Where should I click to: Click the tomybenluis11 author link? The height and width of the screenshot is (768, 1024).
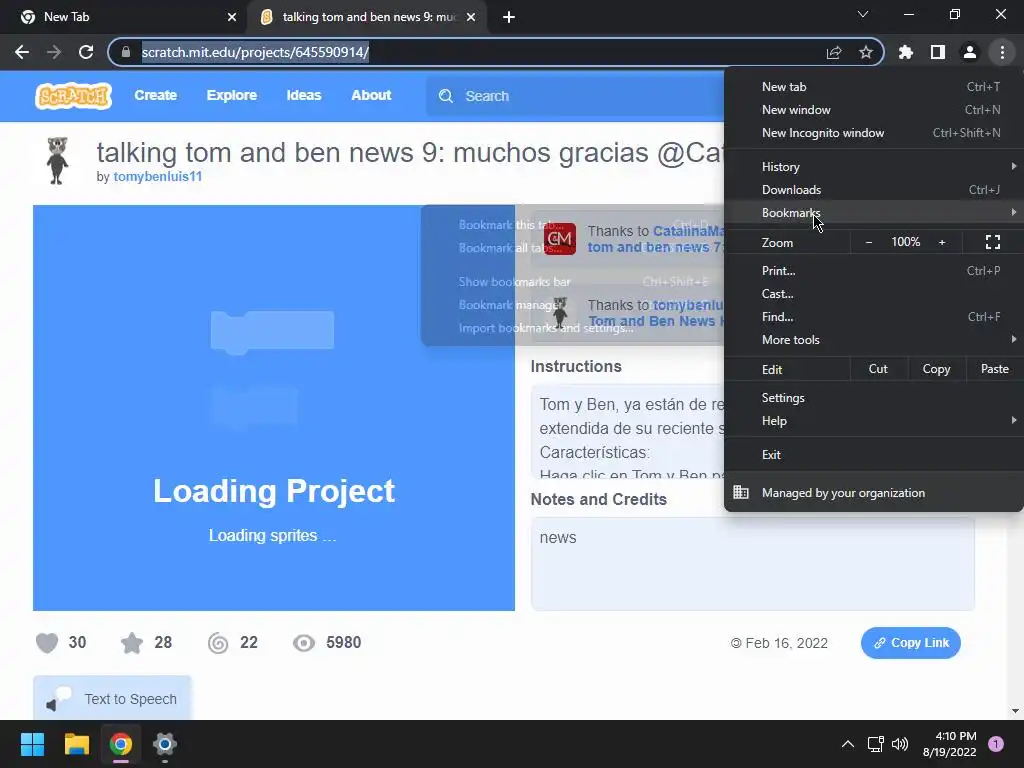(157, 176)
